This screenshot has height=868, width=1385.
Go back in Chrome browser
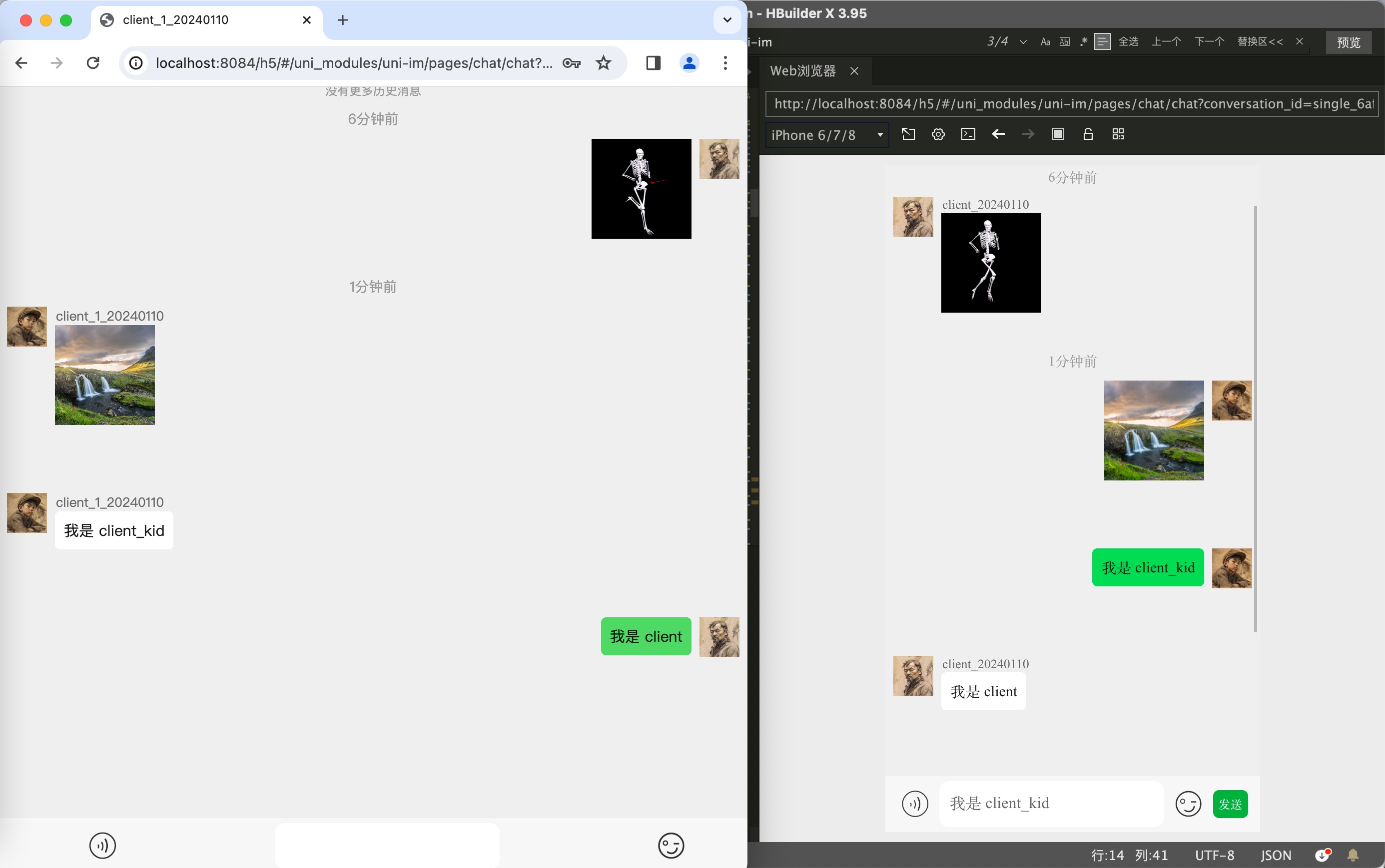pyautogui.click(x=21, y=62)
